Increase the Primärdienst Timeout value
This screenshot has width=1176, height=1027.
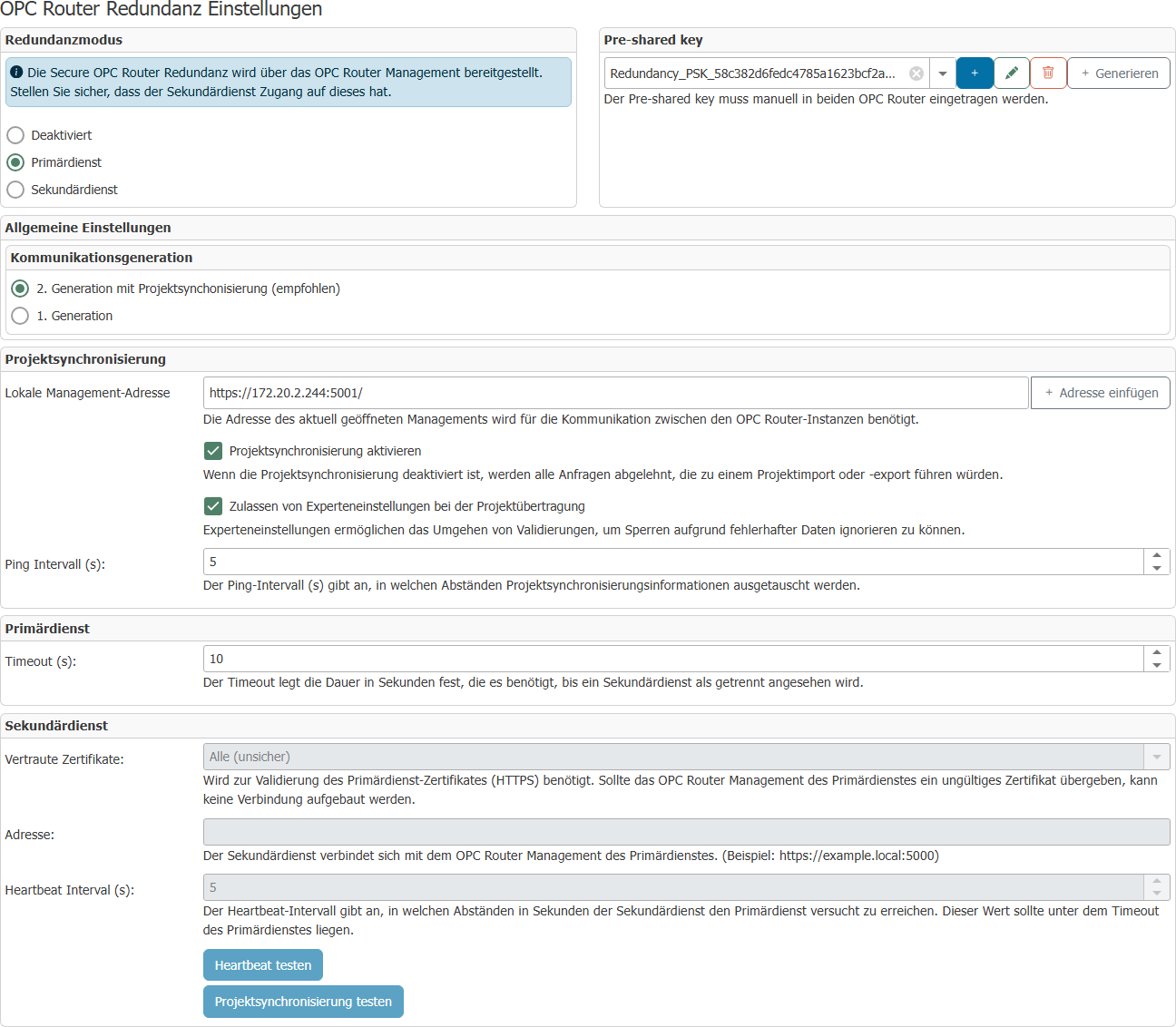point(1157,652)
